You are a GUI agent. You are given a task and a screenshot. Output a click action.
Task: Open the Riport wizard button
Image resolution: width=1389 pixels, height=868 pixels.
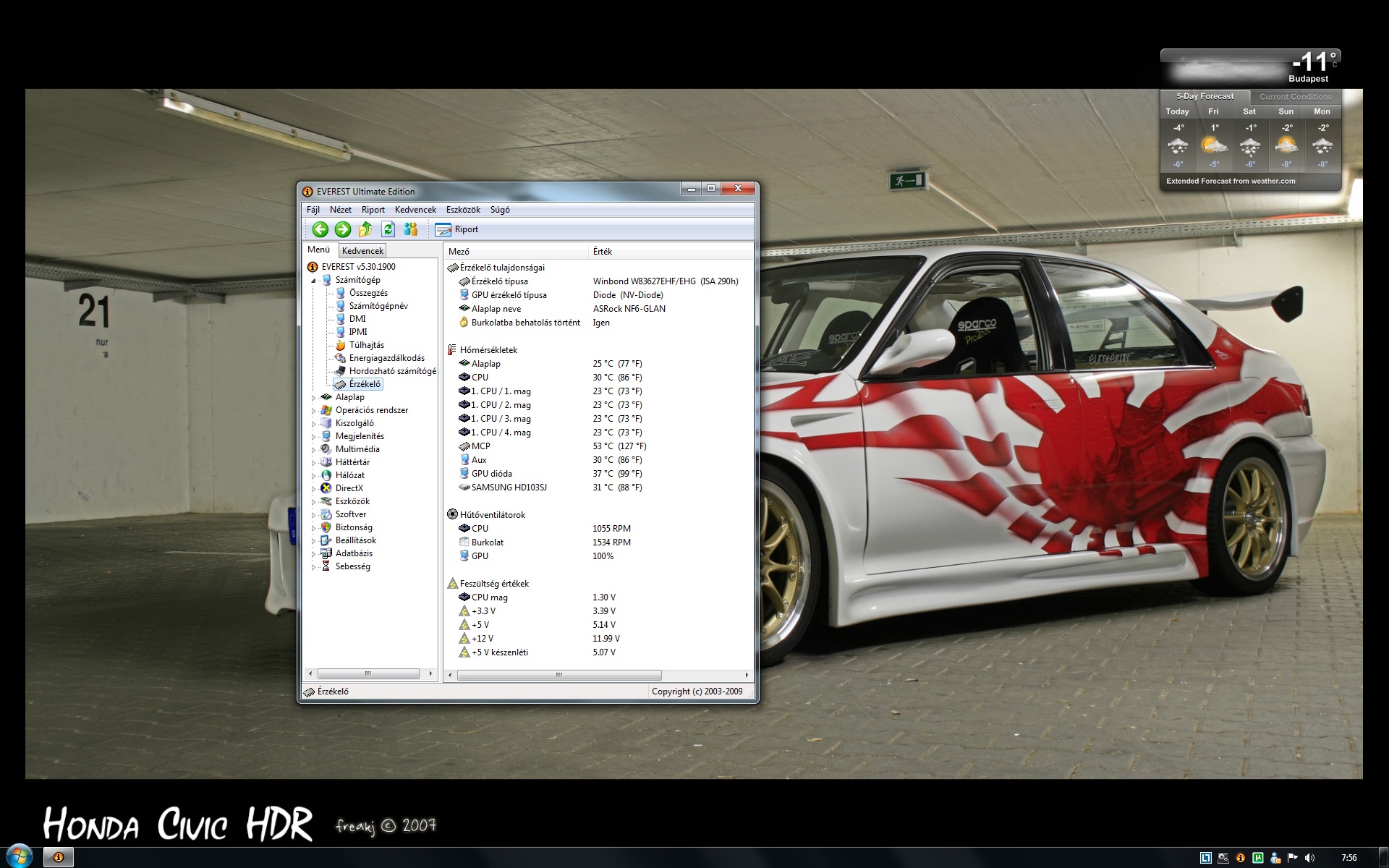(456, 229)
